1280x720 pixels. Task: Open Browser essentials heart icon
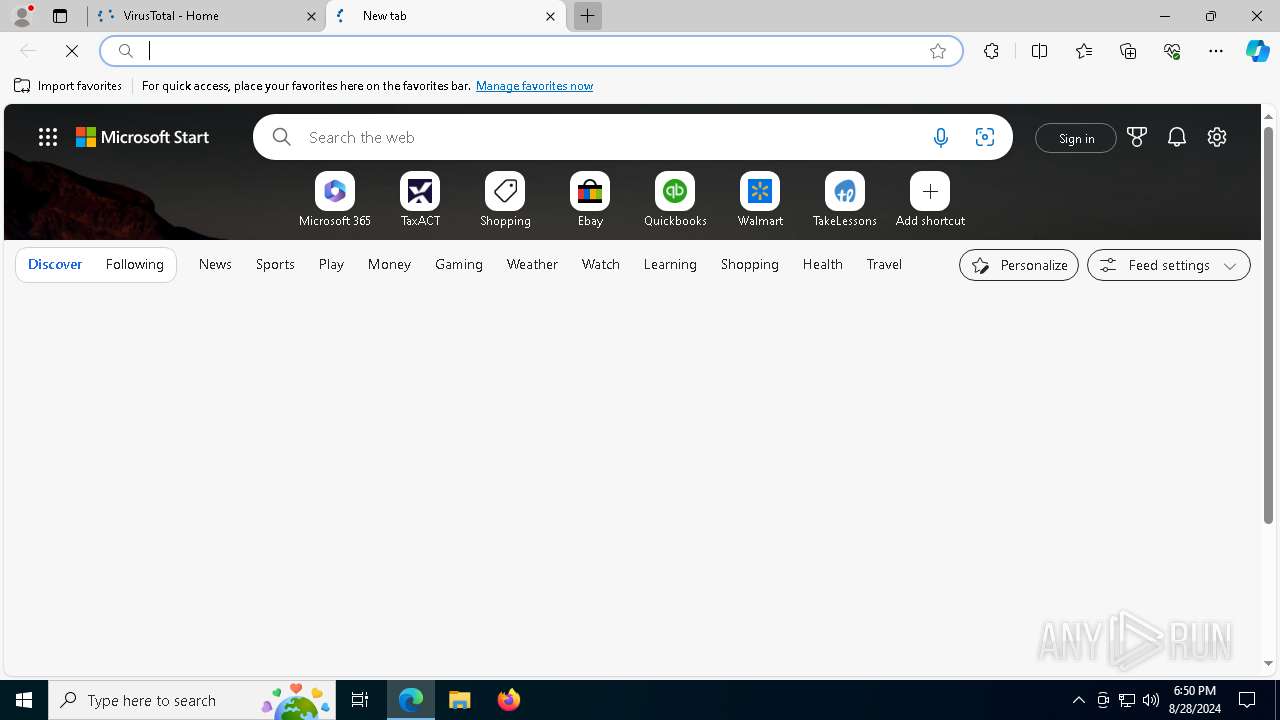click(x=1172, y=51)
